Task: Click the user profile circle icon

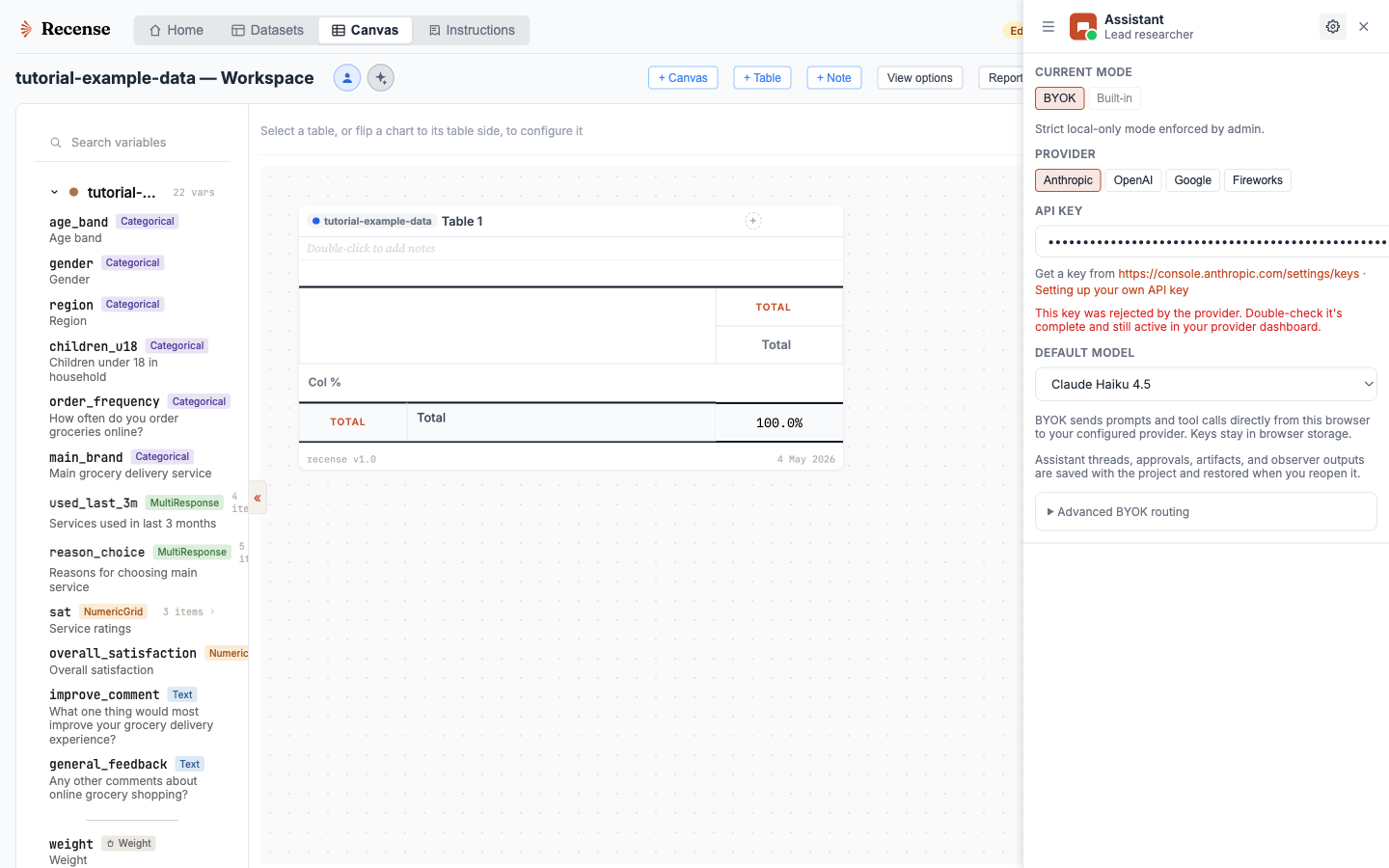Action: tap(347, 78)
